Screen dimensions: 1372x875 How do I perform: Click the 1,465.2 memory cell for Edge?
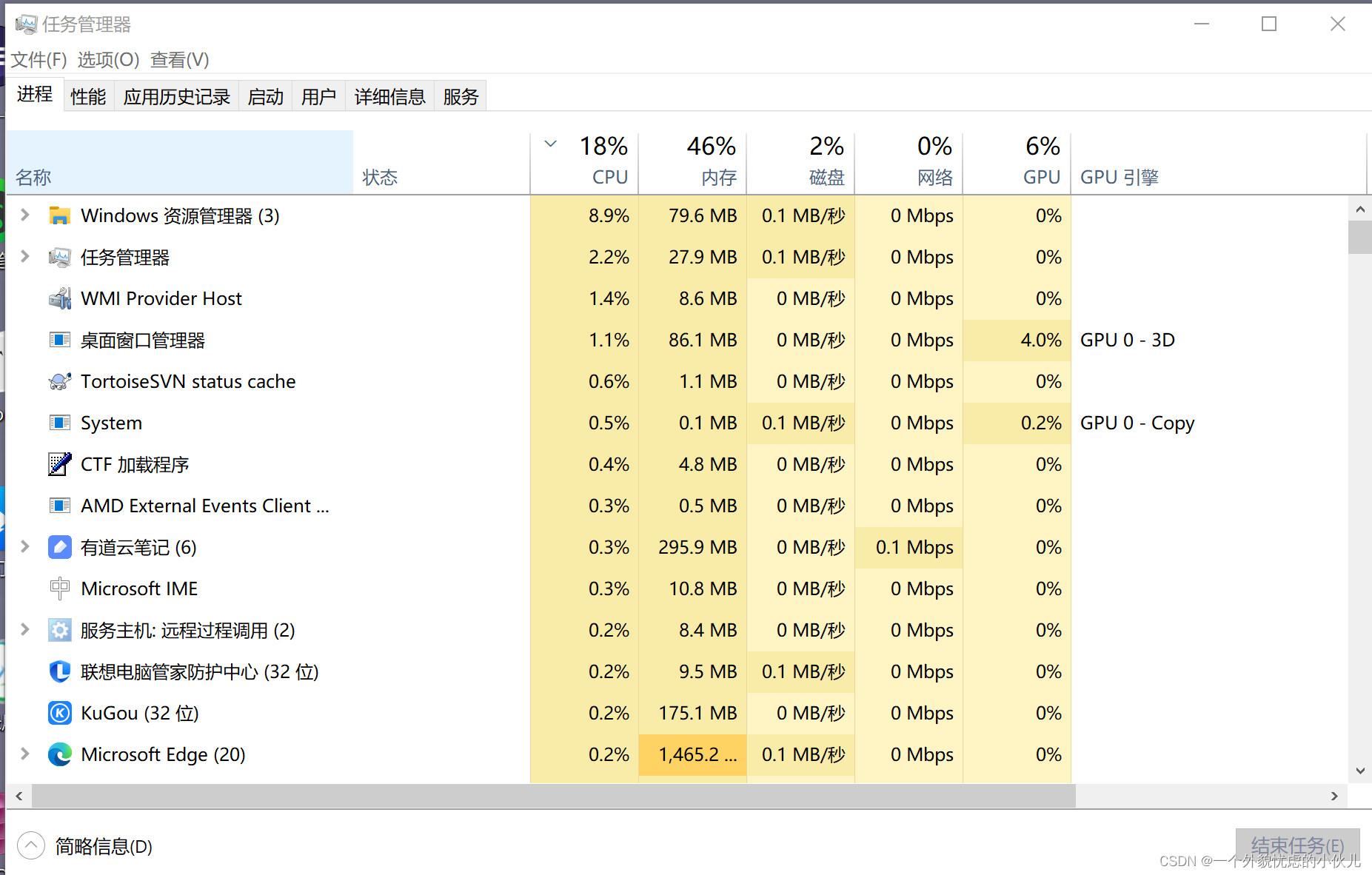(692, 754)
